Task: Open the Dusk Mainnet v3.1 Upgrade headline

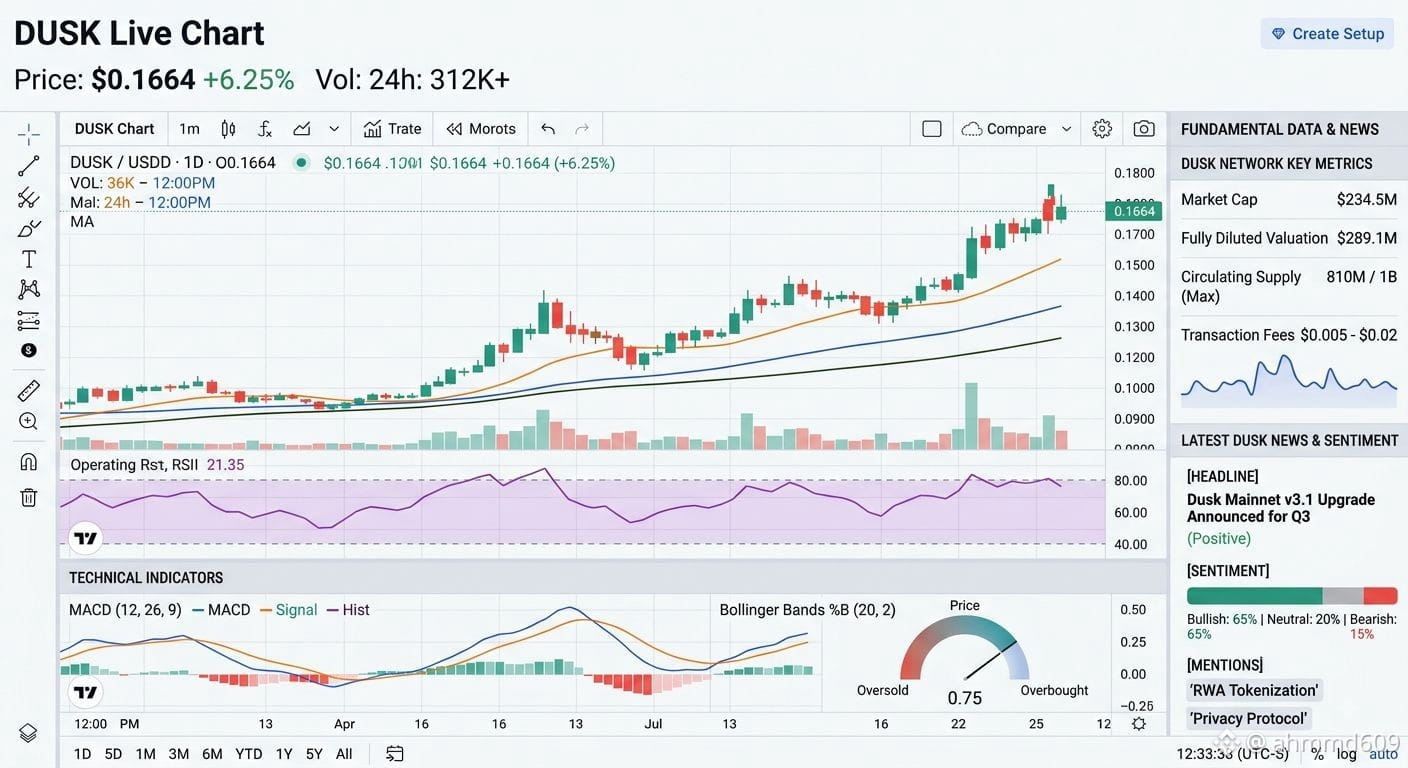Action: 1281,508
